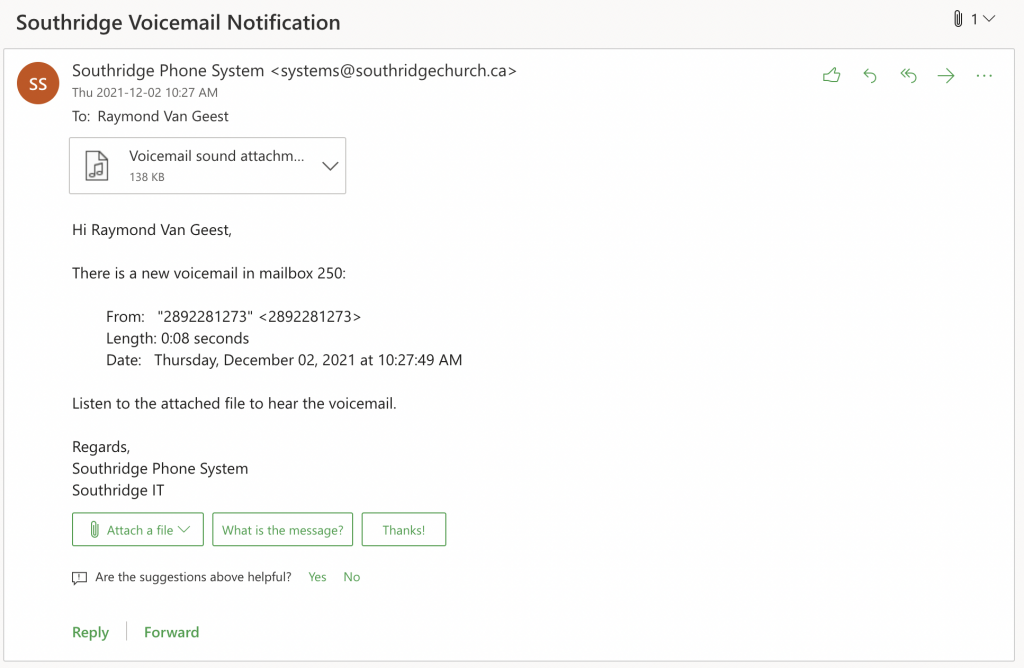Click the Reply arrow icon

[x=870, y=76]
